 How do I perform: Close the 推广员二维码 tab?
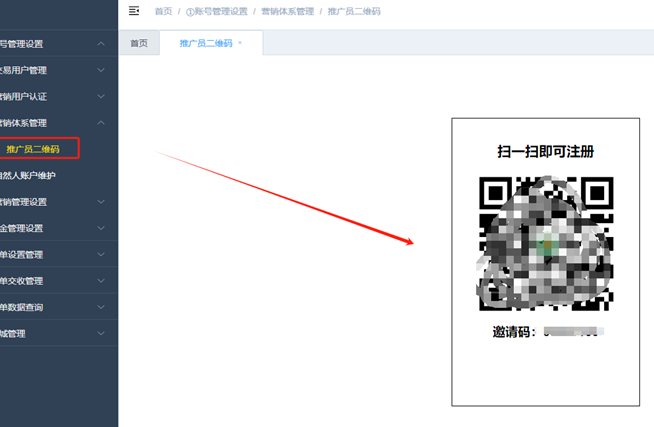click(240, 44)
